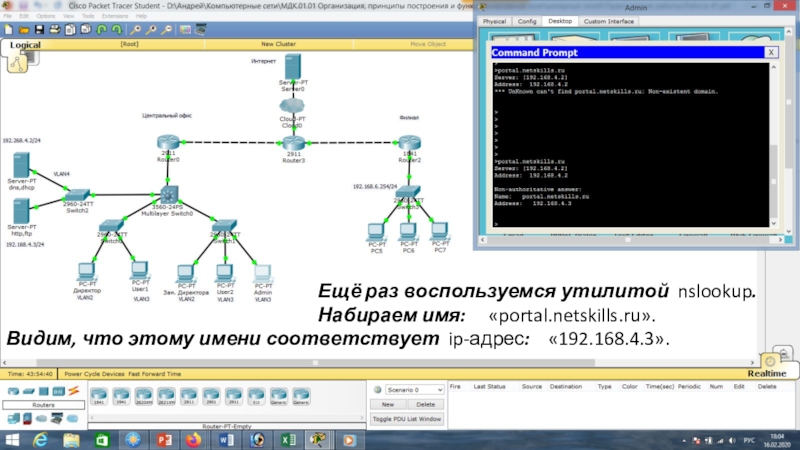Screen dimensions: 800x450
Task: Select the End Devices category icon
Action: [13, 419]
